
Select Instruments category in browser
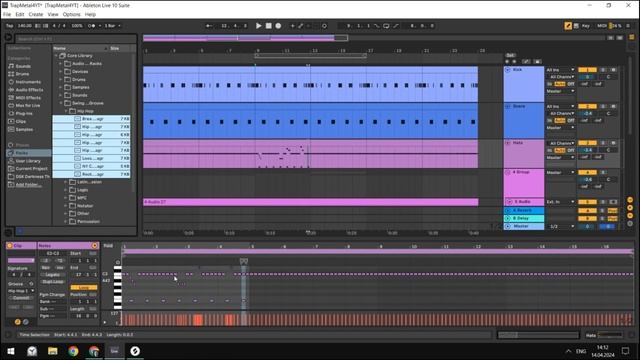pos(28,82)
